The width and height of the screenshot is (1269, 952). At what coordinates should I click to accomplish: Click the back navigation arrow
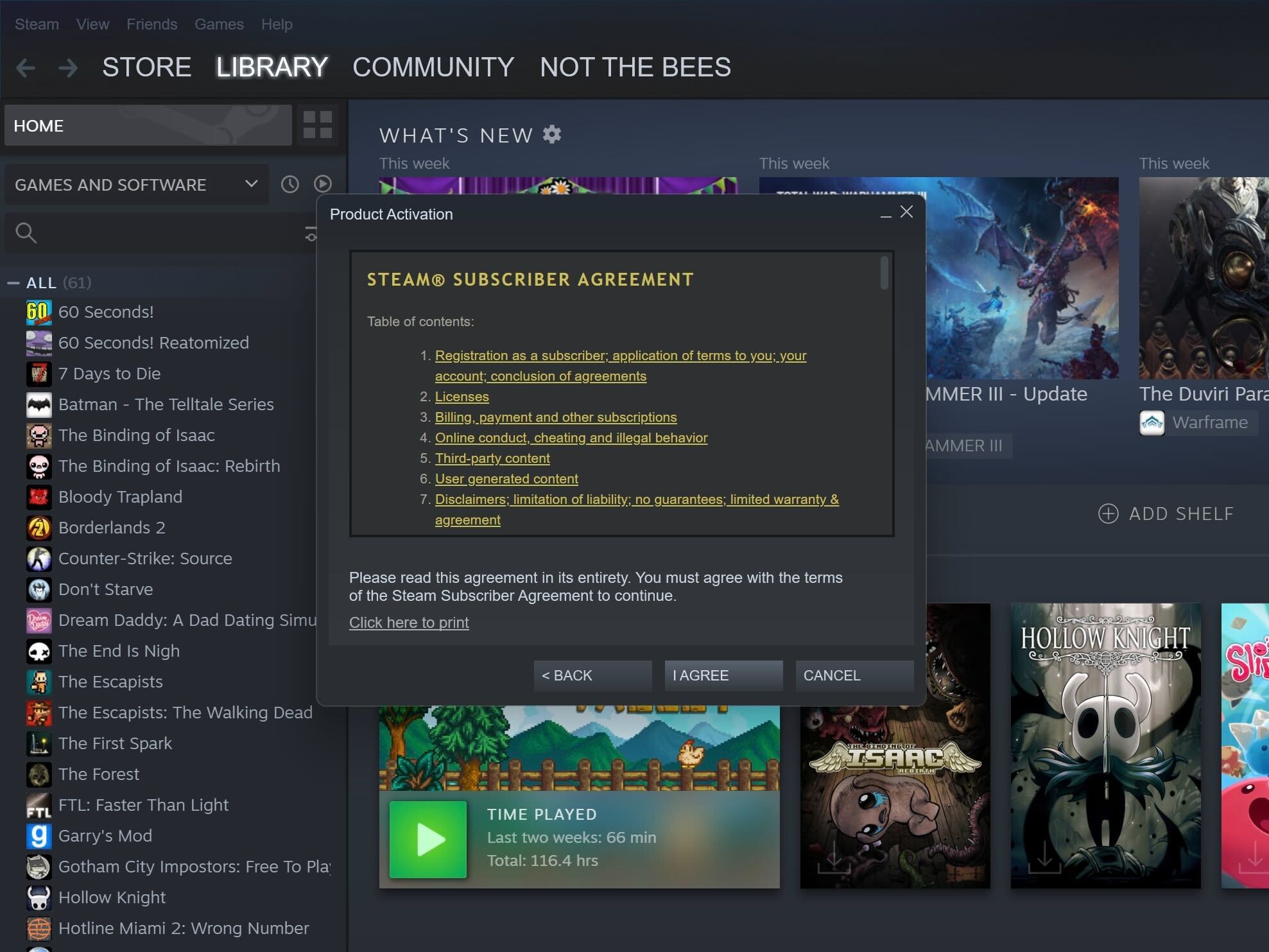pyautogui.click(x=26, y=67)
